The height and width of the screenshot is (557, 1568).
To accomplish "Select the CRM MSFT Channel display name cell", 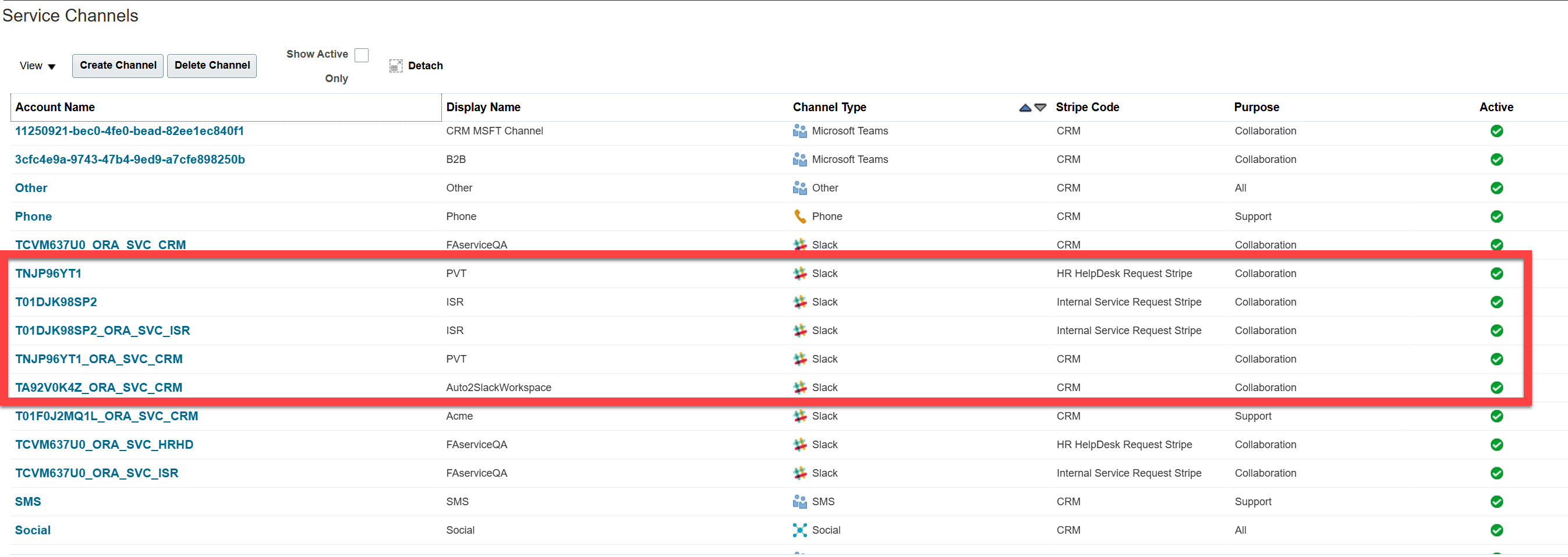I will coord(494,132).
